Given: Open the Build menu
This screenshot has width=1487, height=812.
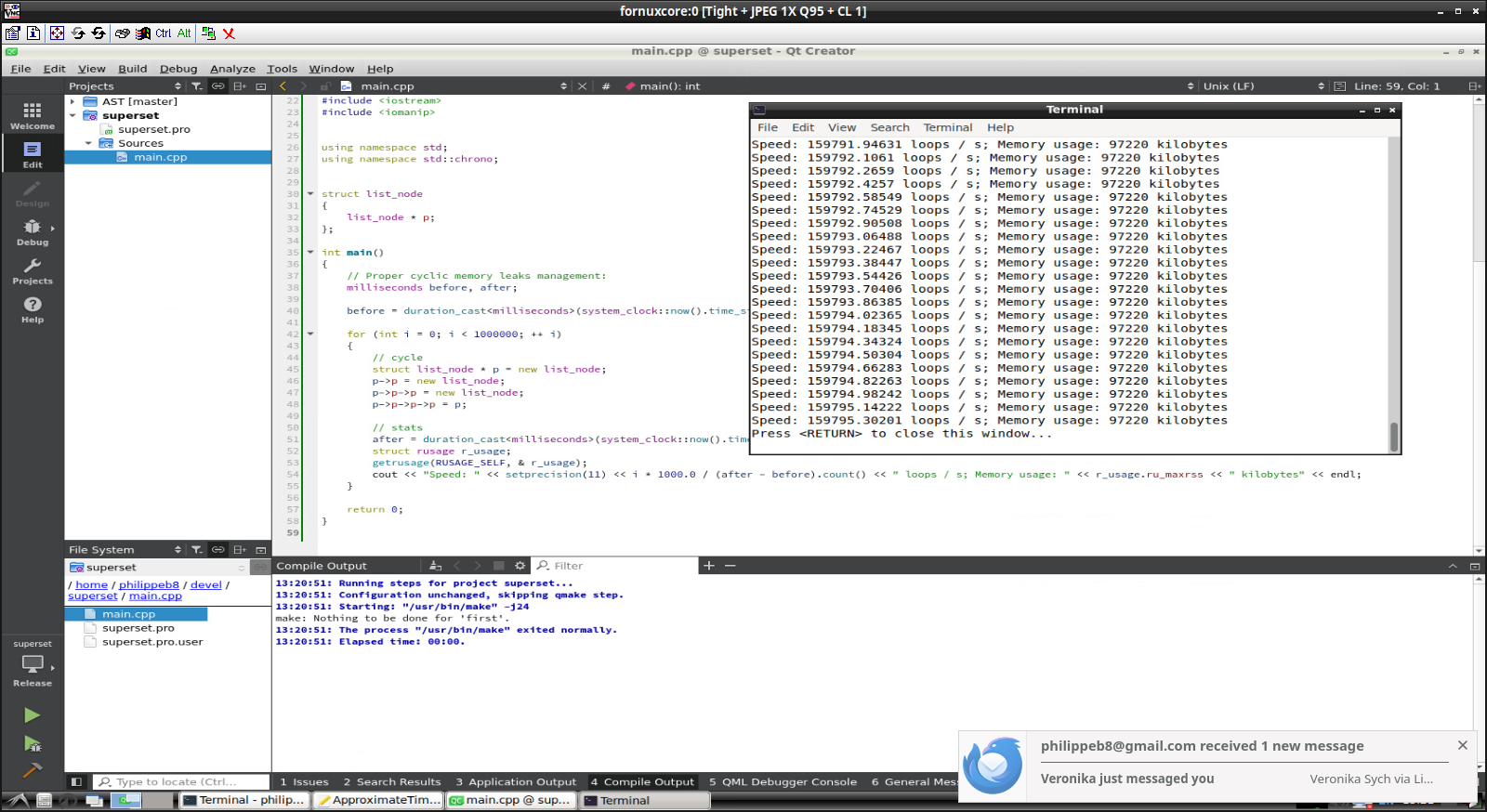Looking at the screenshot, I should pos(133,69).
